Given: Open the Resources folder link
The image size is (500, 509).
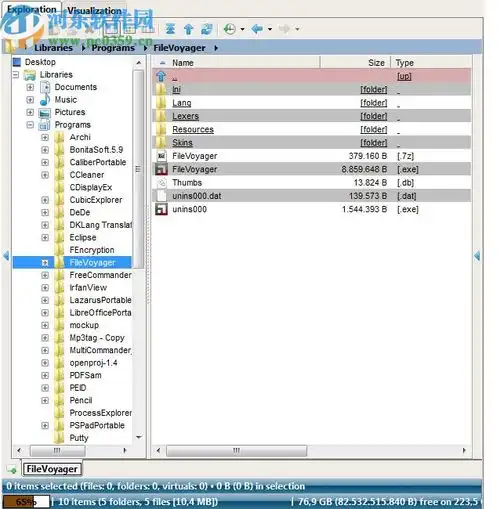Looking at the screenshot, I should pos(193,129).
